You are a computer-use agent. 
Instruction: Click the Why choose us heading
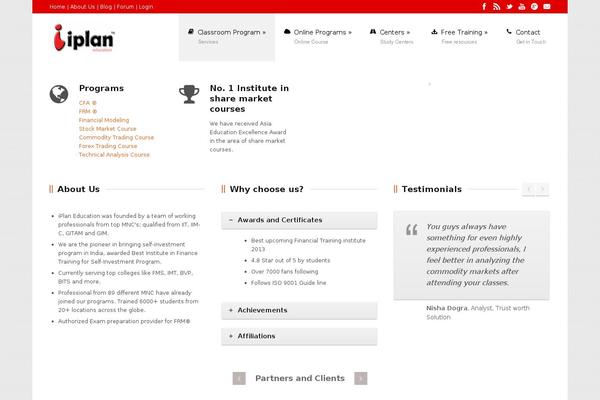pyautogui.click(x=267, y=189)
